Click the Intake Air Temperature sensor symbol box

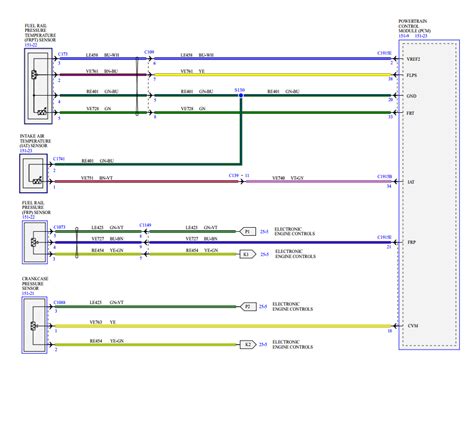tap(33, 173)
